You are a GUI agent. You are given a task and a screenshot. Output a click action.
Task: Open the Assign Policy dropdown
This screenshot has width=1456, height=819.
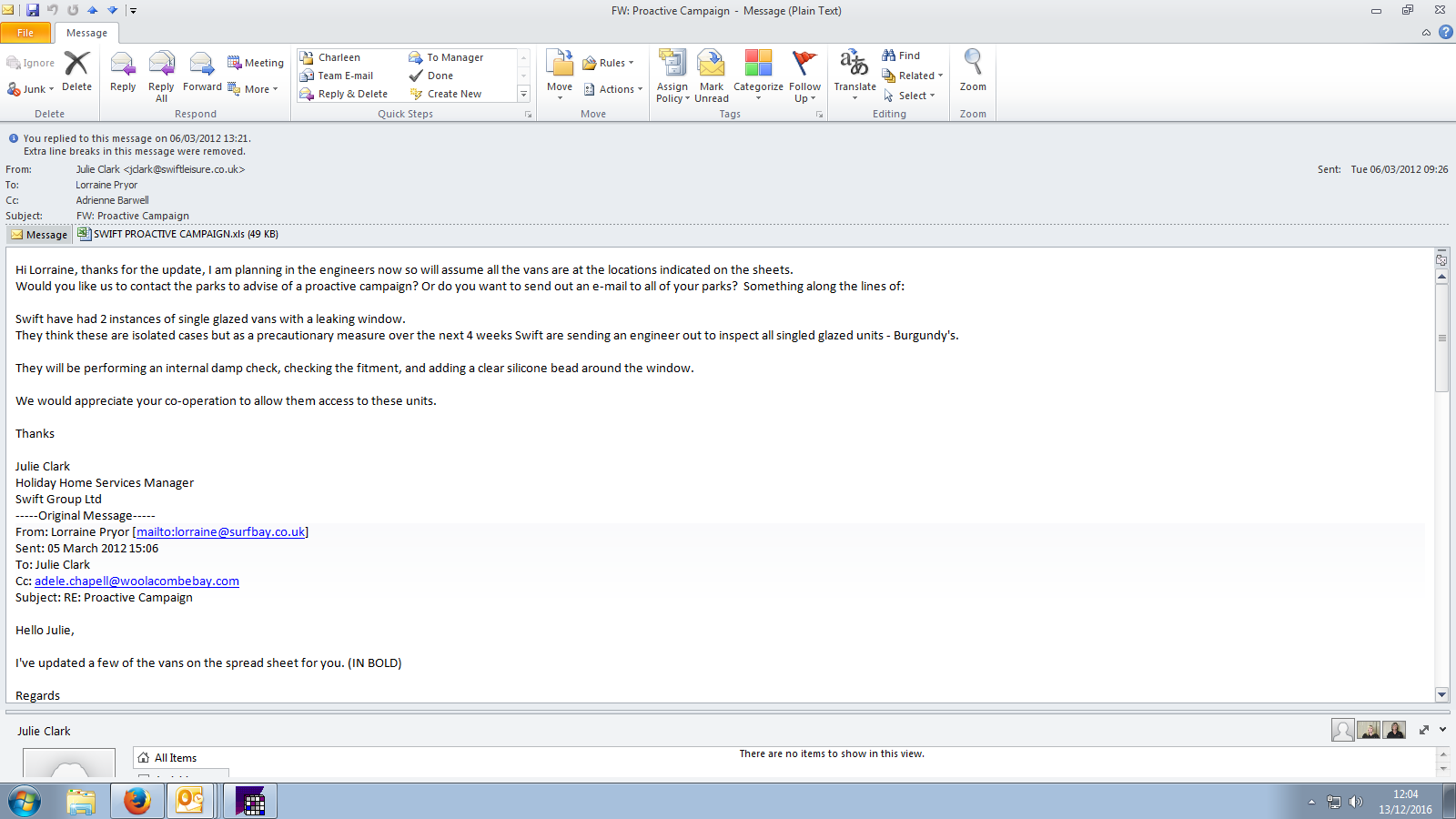point(672,76)
